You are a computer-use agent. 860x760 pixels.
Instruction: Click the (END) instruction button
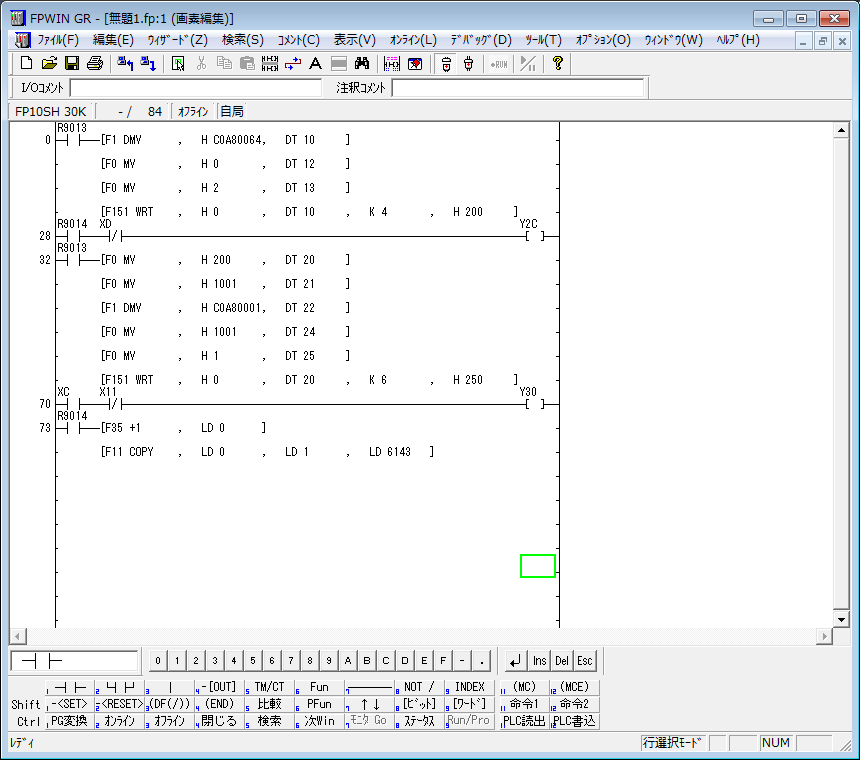(219, 704)
